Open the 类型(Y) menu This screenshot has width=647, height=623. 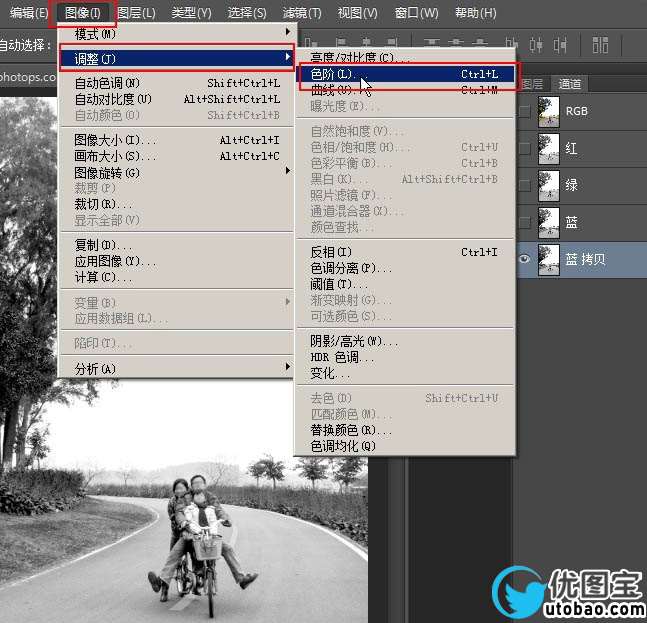pyautogui.click(x=191, y=13)
